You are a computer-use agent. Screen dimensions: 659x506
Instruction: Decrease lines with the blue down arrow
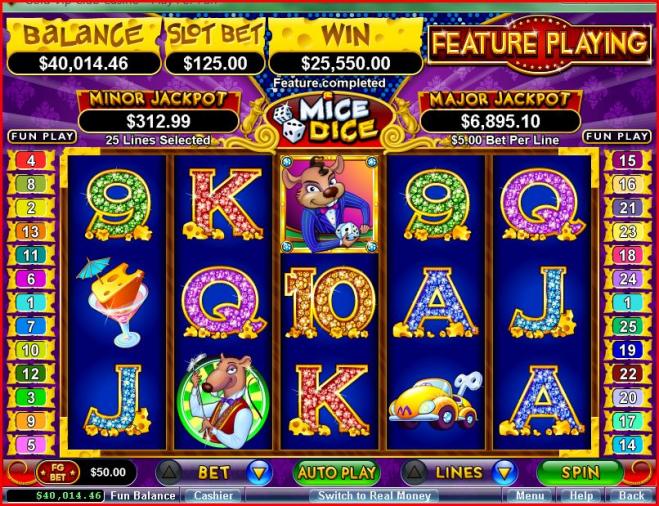tap(504, 473)
